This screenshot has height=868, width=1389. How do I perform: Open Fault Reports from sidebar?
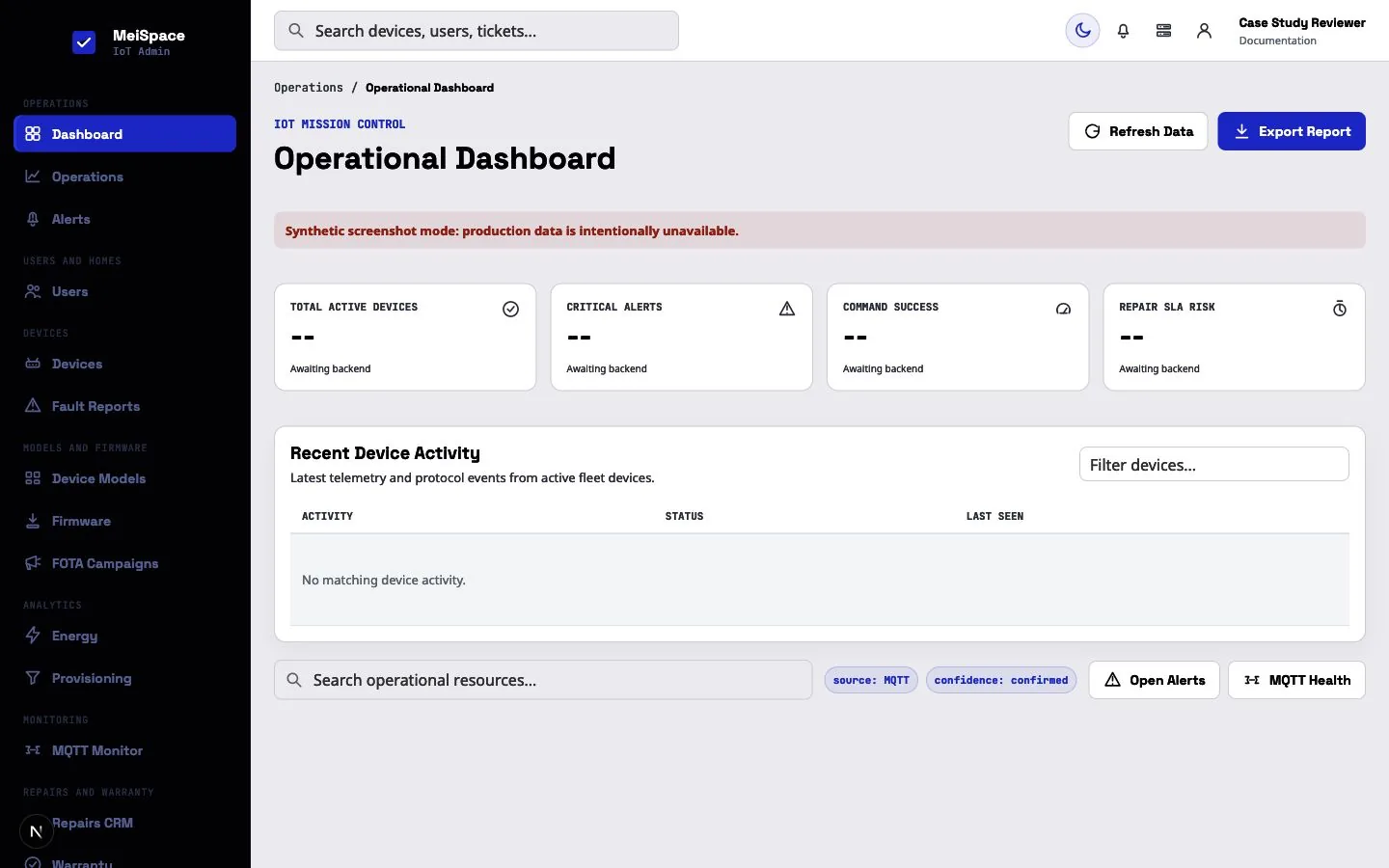point(124,406)
